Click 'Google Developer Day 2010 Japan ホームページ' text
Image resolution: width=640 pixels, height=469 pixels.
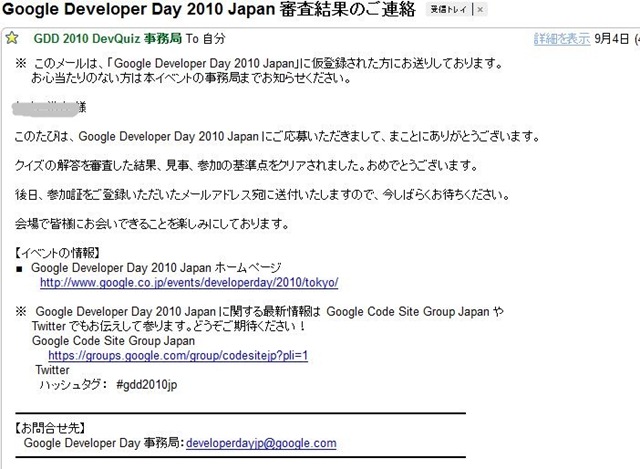click(x=158, y=268)
